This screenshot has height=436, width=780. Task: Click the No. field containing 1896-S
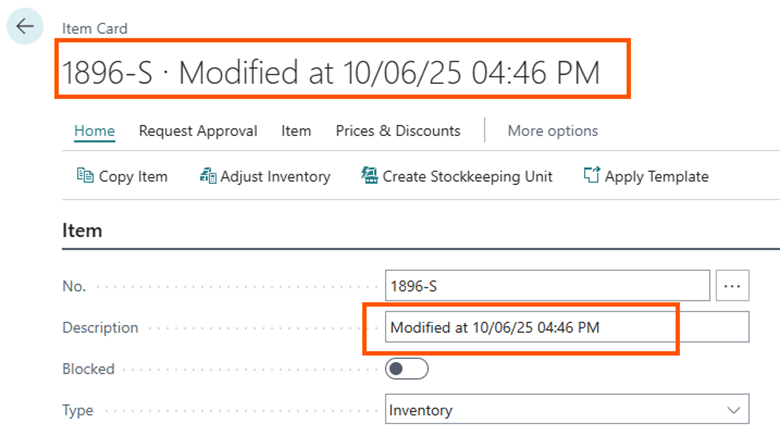coord(547,286)
